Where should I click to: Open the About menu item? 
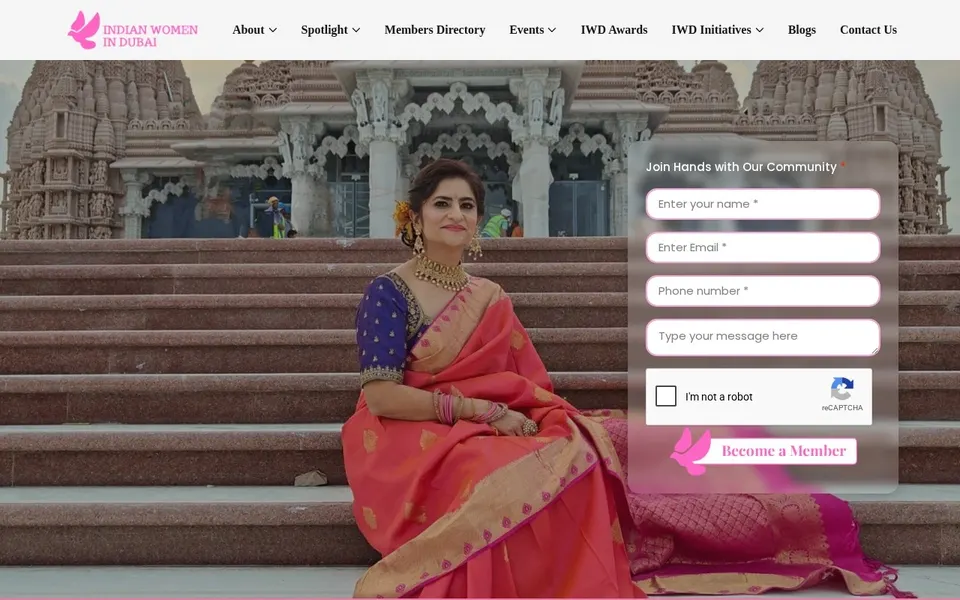(248, 29)
